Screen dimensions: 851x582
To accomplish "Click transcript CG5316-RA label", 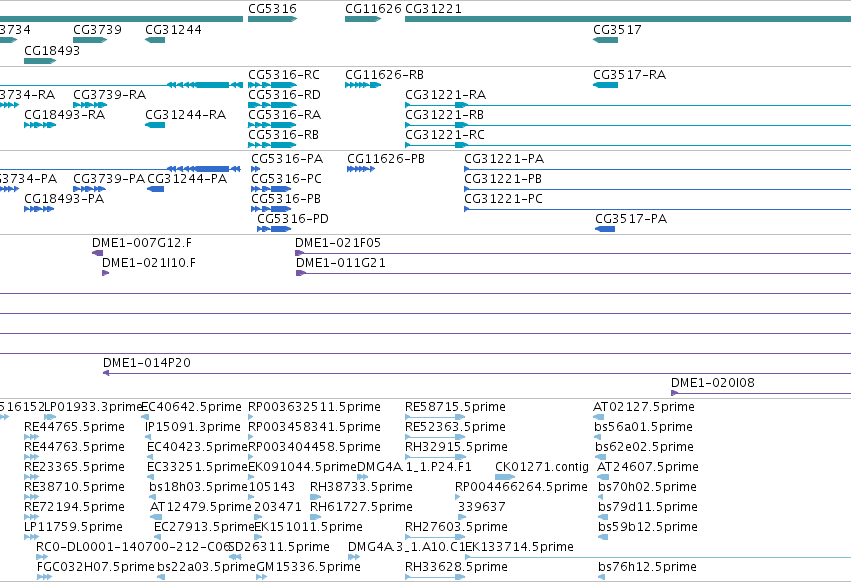I will tap(284, 115).
